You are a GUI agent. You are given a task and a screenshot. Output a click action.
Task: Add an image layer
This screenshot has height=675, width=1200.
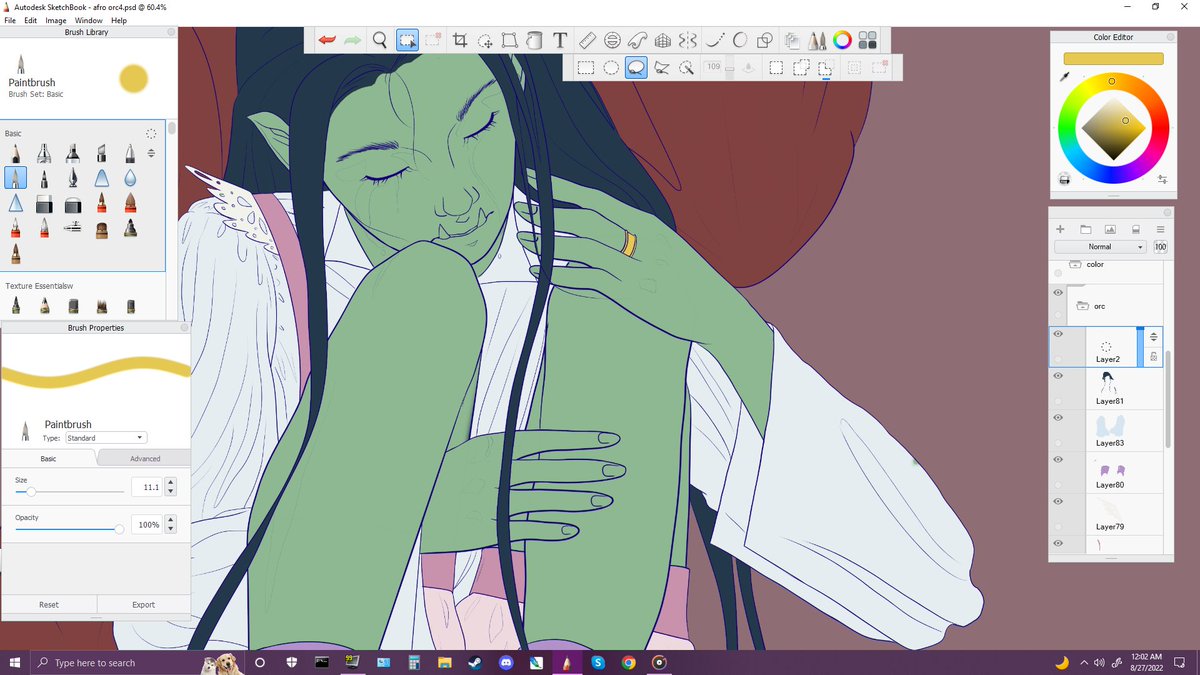(x=1110, y=230)
